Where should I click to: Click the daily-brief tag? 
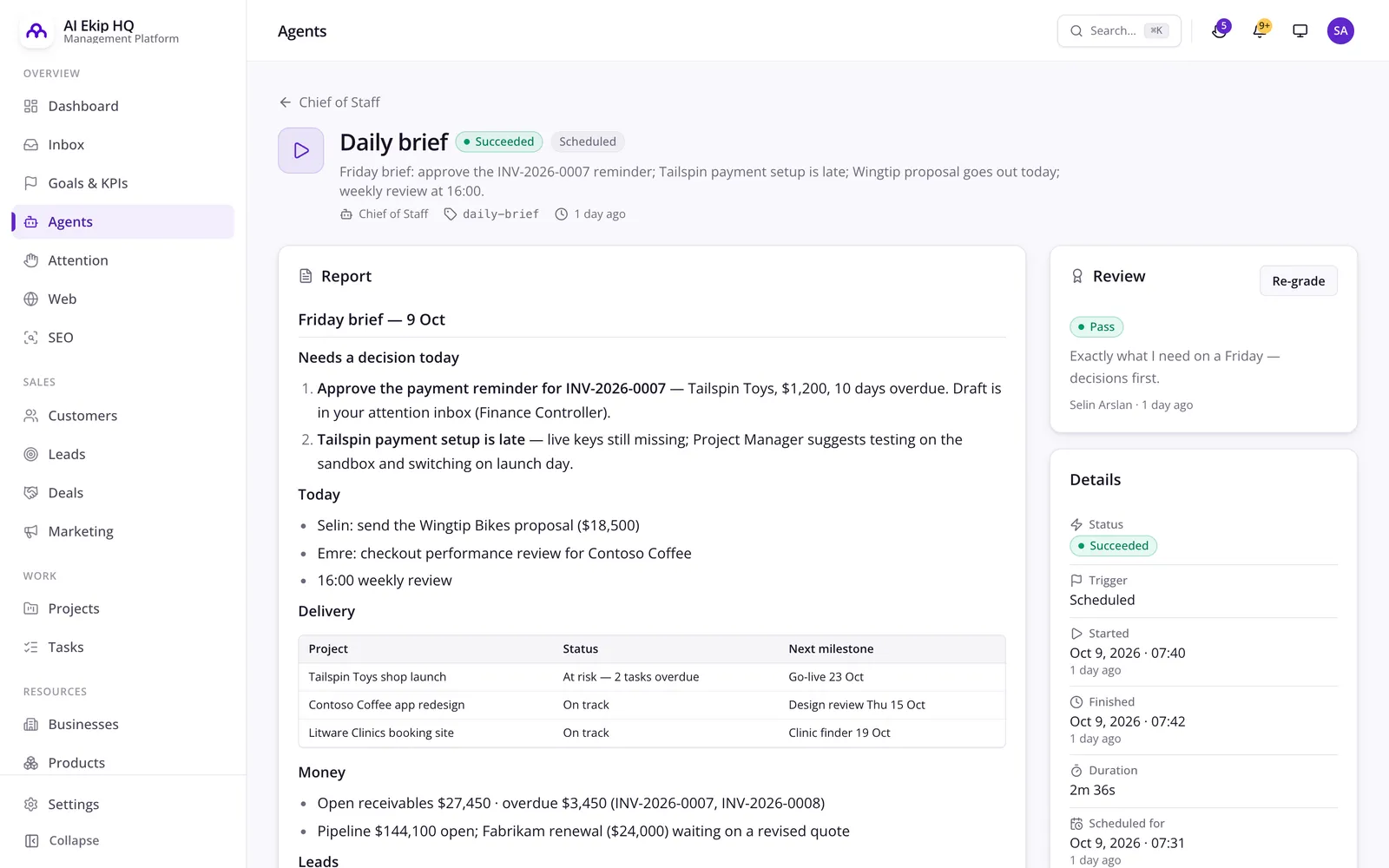click(x=491, y=214)
